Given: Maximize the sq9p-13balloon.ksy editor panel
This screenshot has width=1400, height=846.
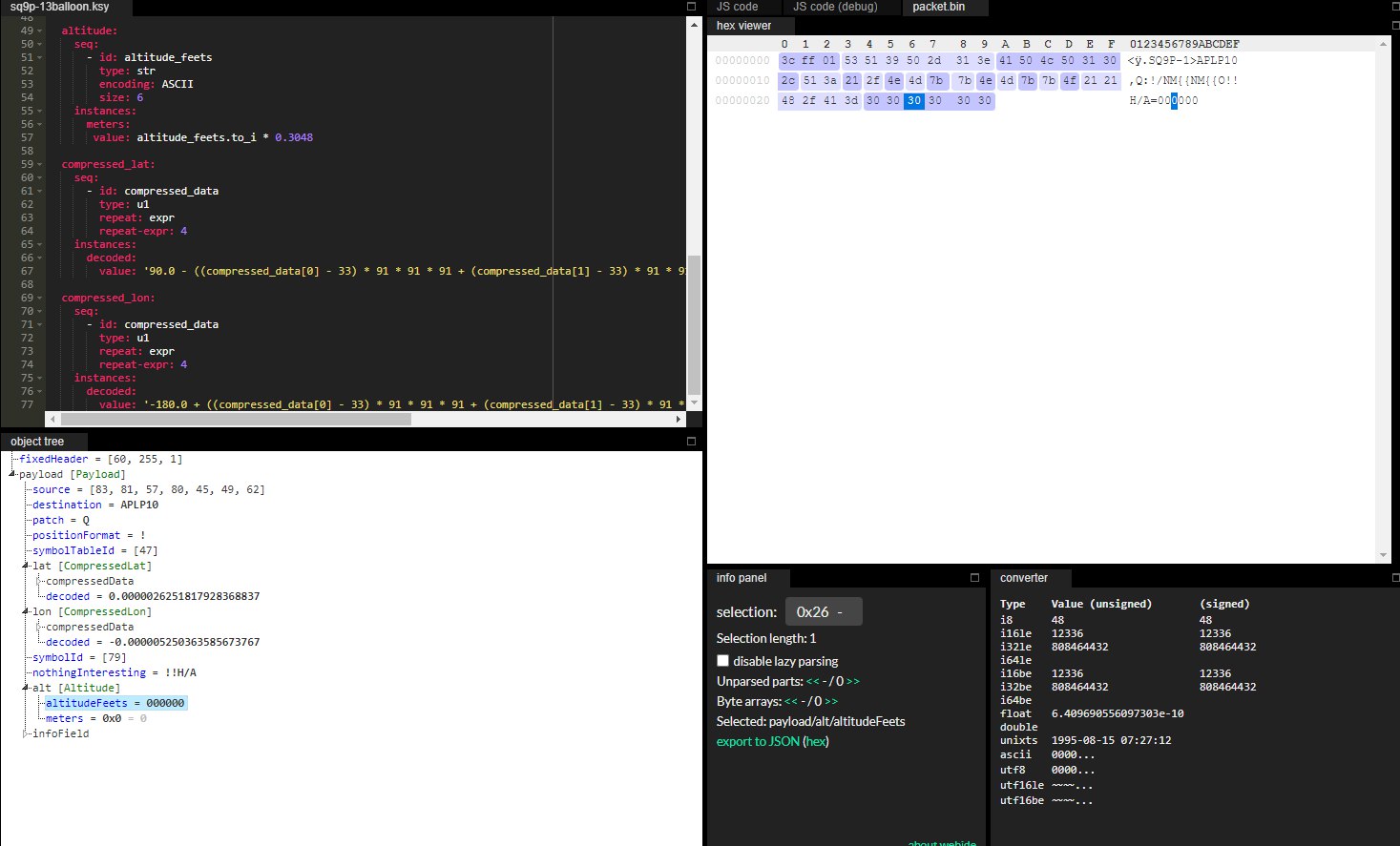Looking at the screenshot, I should [x=692, y=7].
